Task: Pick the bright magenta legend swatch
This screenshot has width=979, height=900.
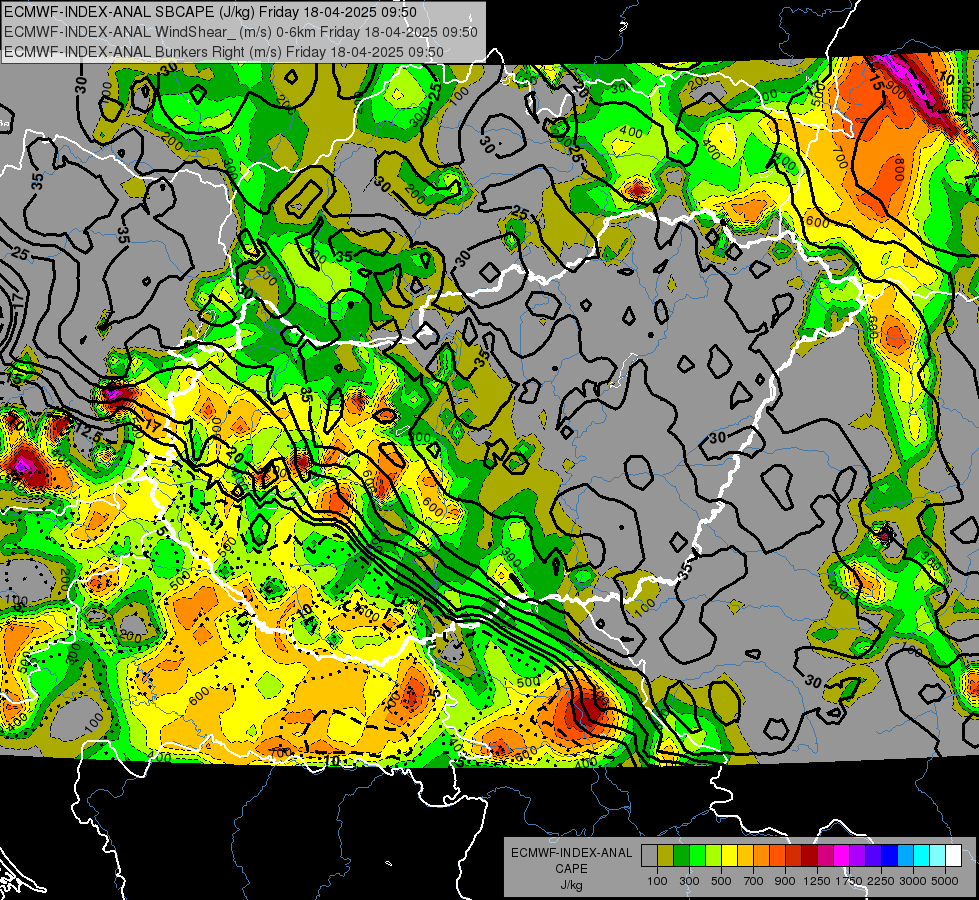Action: [842, 856]
